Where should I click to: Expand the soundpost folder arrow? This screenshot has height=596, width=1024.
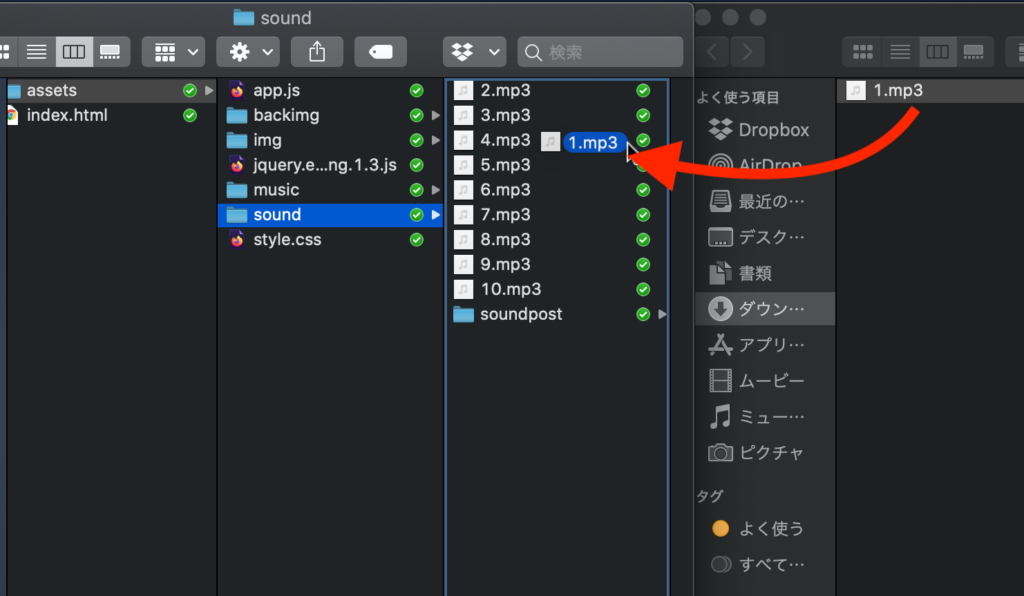661,315
